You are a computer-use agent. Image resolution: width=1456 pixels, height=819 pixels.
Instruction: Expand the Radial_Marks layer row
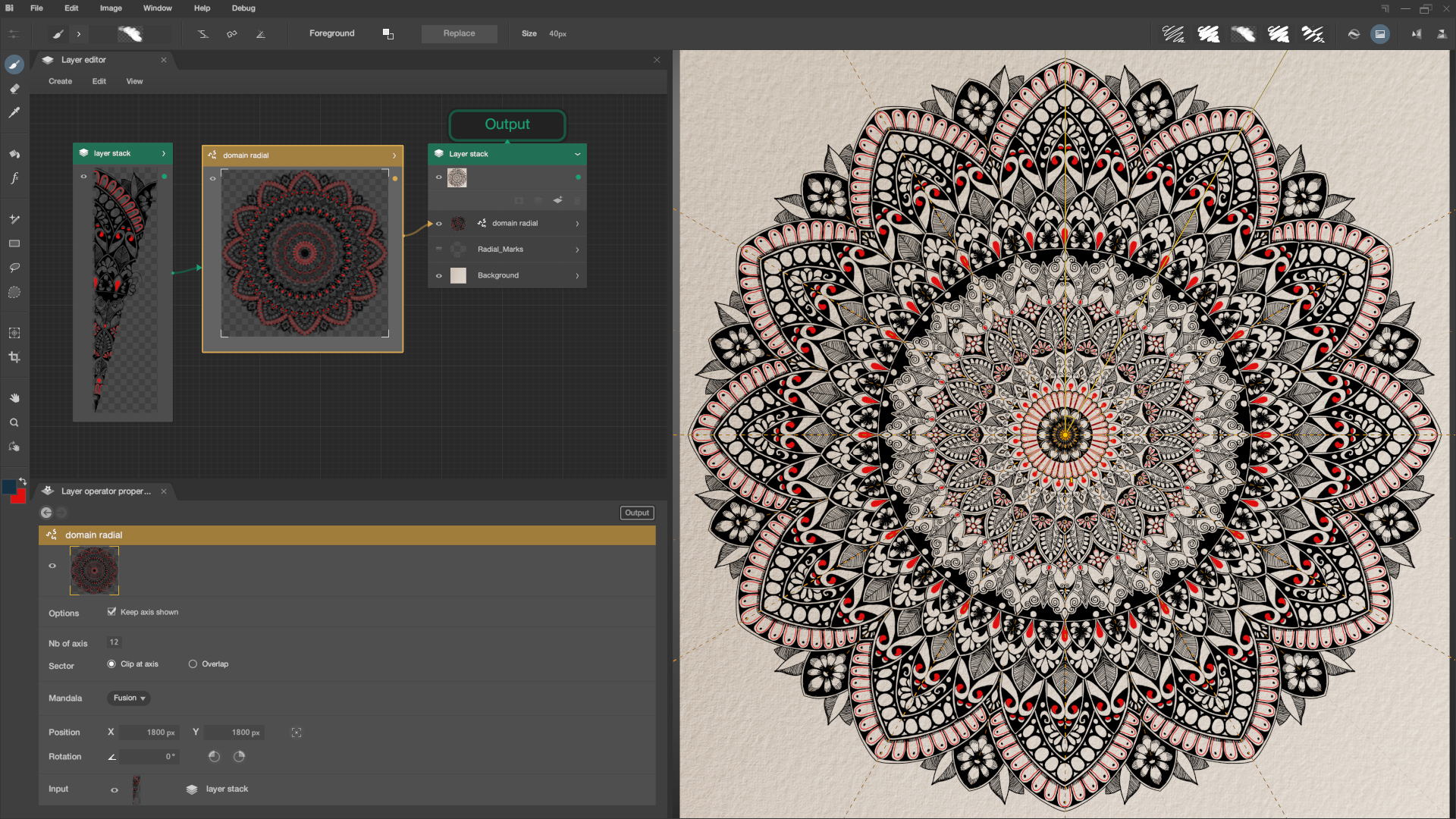577,249
